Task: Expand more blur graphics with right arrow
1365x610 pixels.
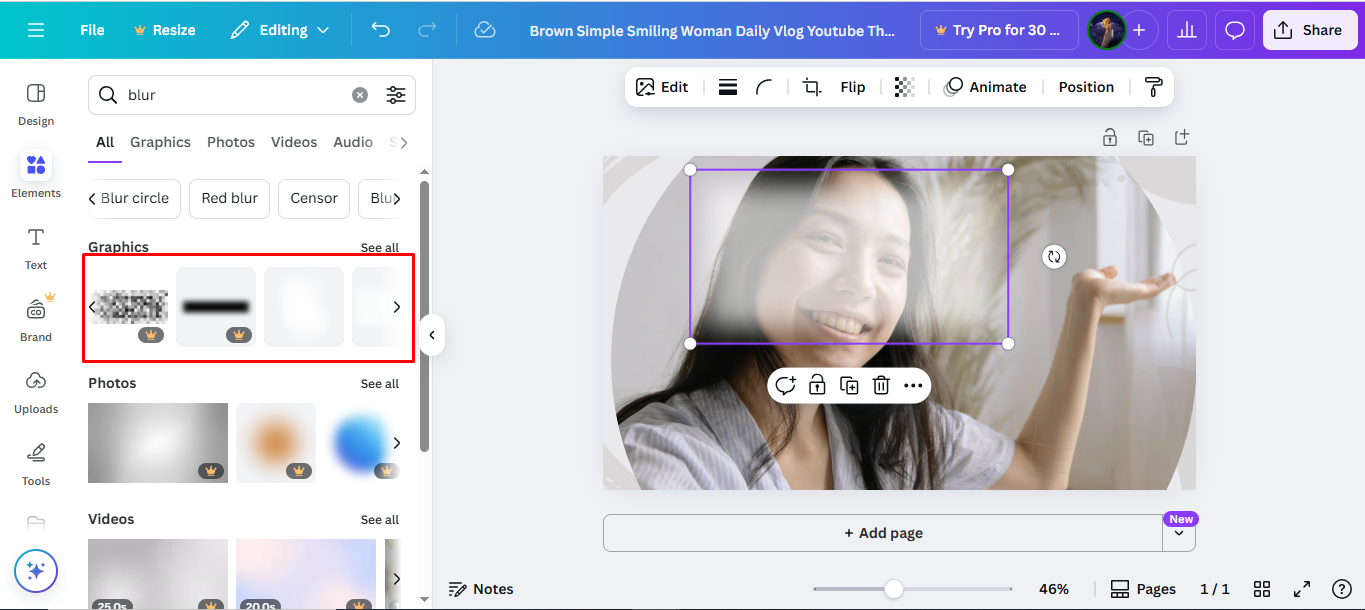Action: coord(396,307)
